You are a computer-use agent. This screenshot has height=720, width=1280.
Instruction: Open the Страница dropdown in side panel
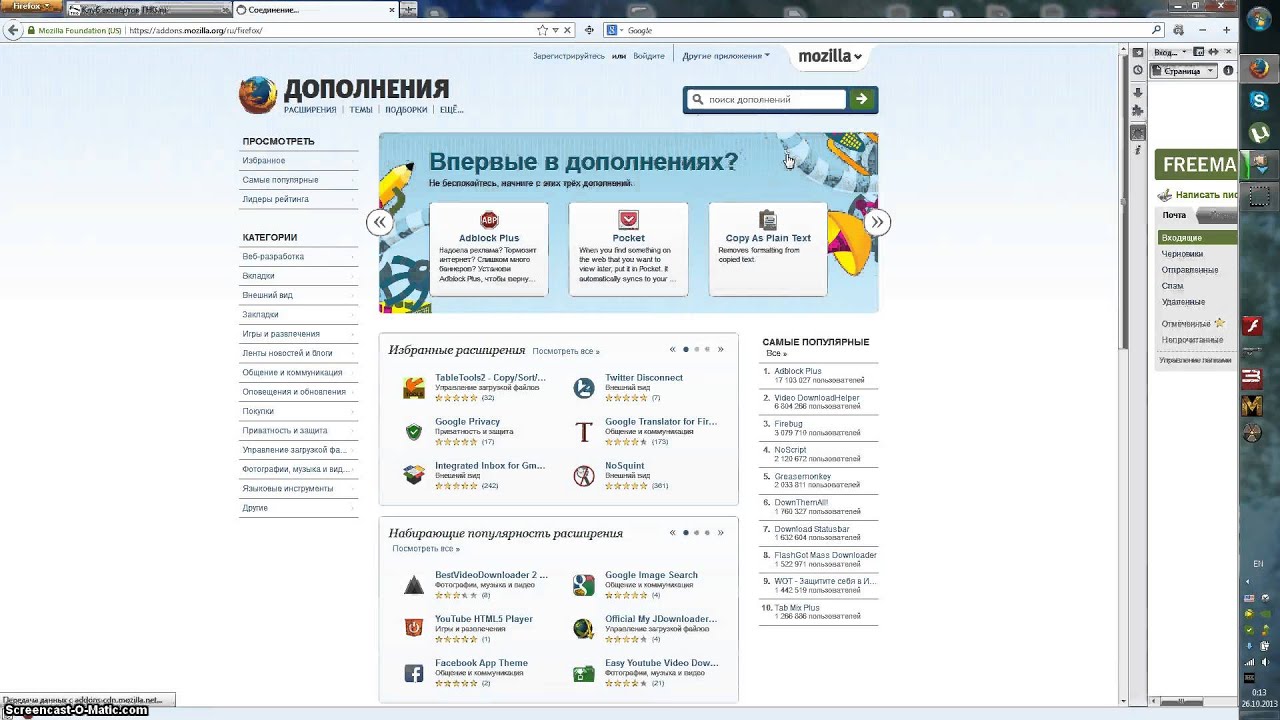[x=1184, y=71]
